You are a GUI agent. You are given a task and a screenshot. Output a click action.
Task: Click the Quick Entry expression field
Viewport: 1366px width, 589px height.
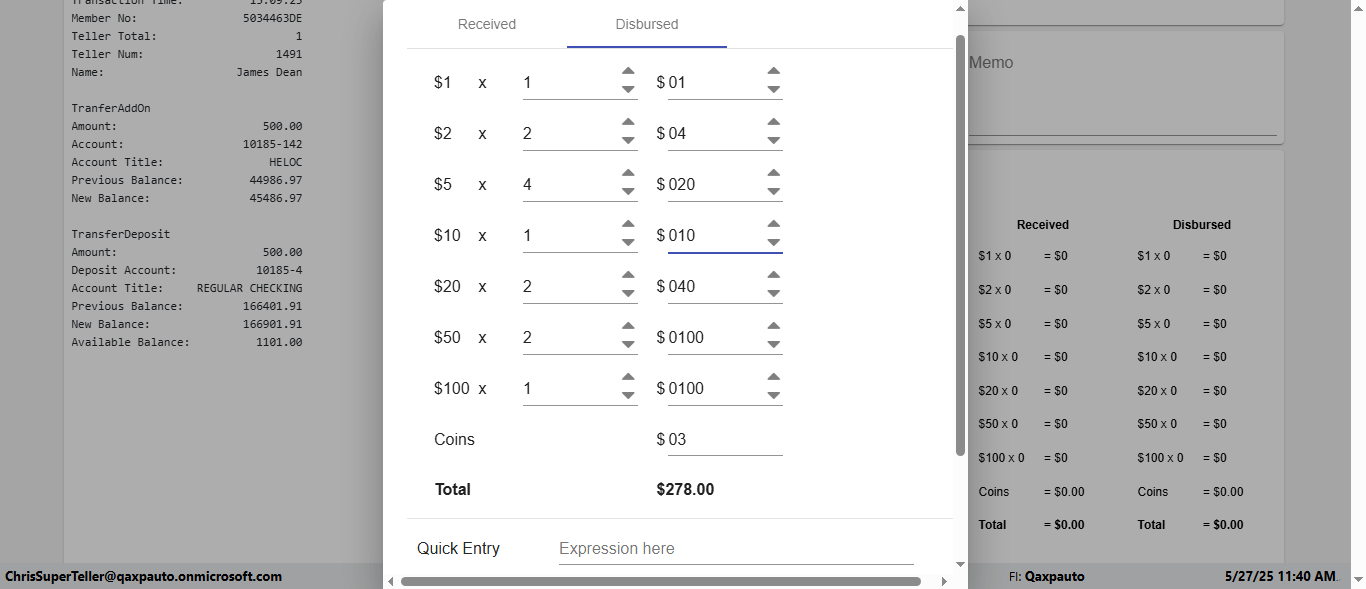tap(735, 548)
